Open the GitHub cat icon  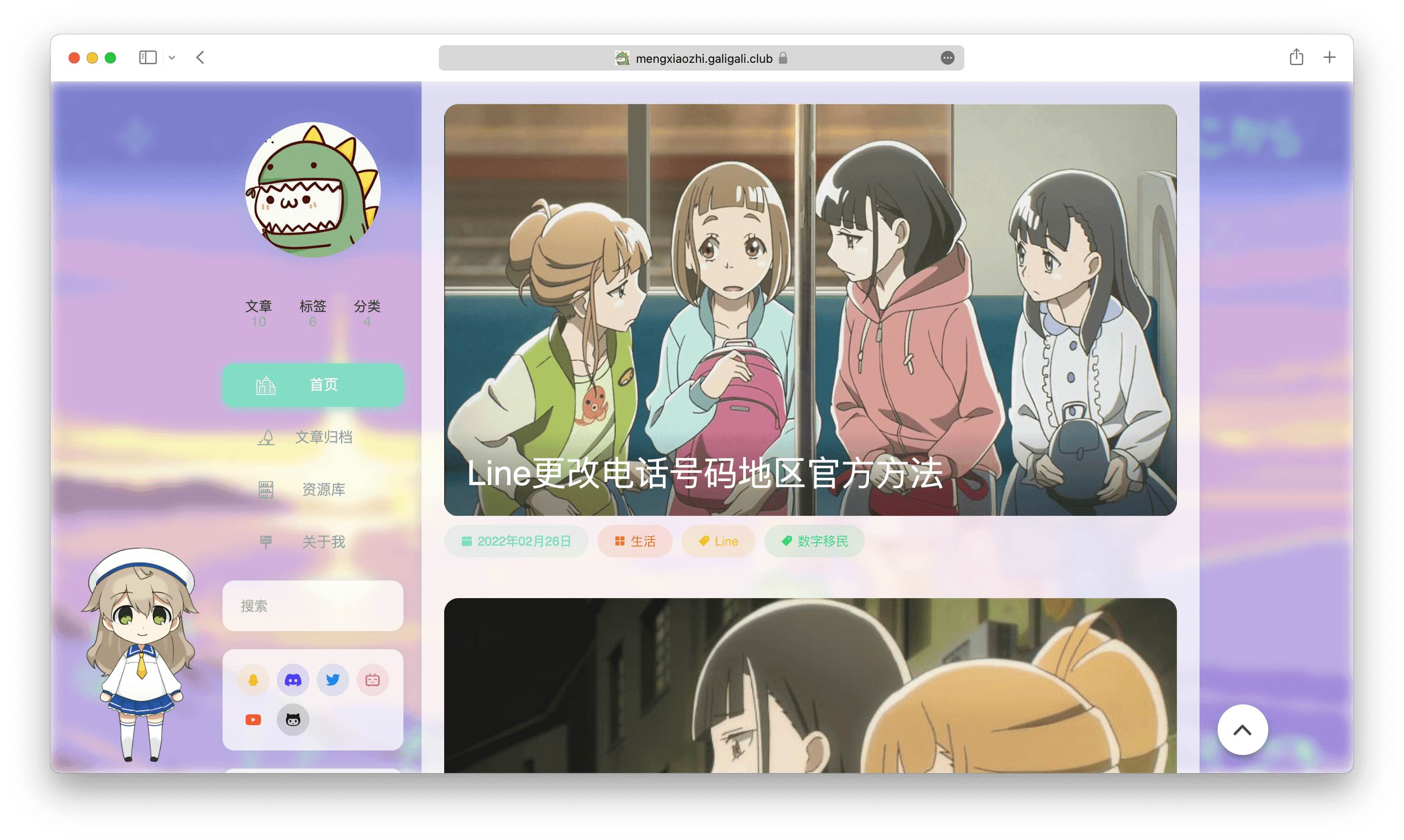(293, 719)
